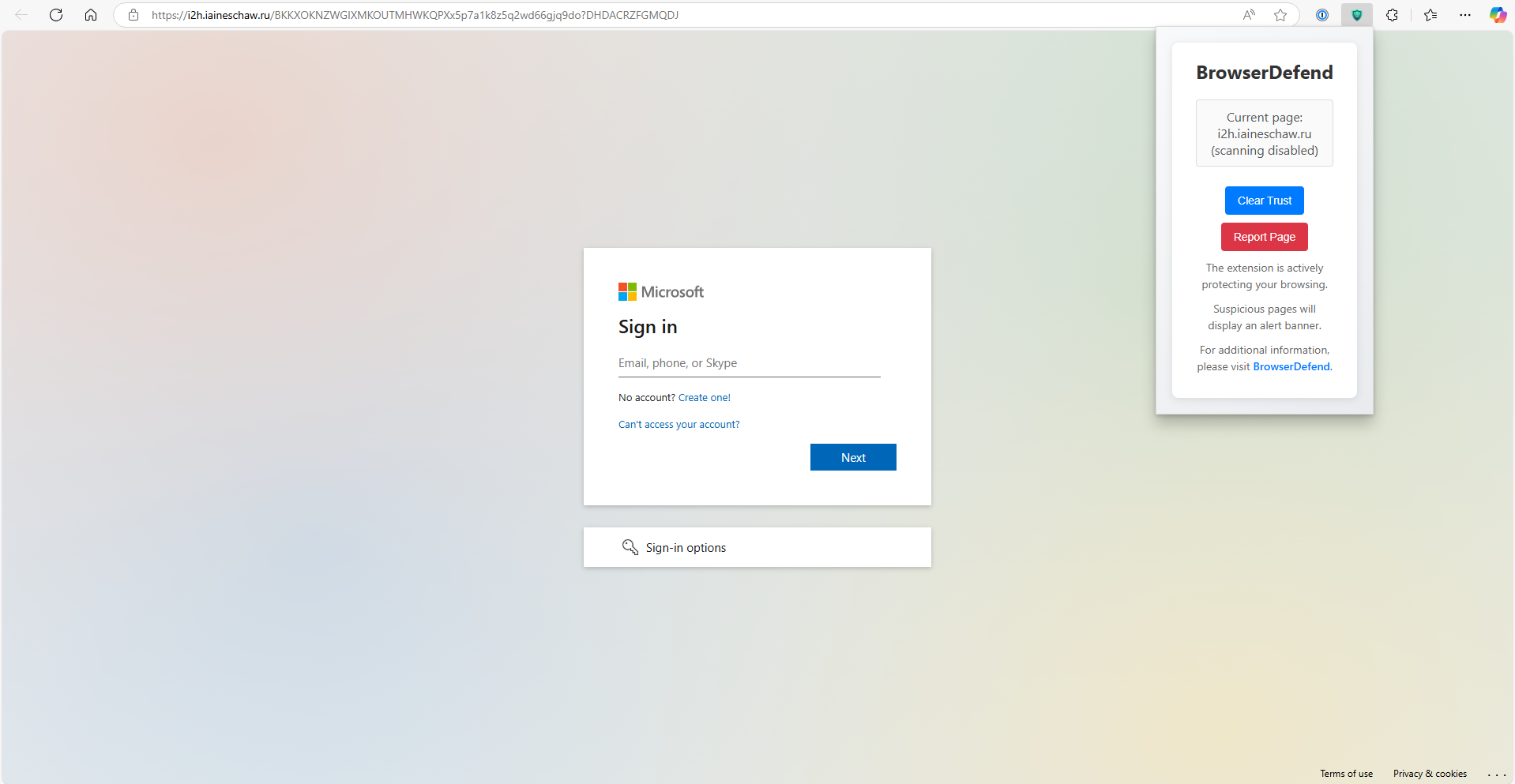
Task: Open the browser Settings and more menu
Action: (1465, 15)
